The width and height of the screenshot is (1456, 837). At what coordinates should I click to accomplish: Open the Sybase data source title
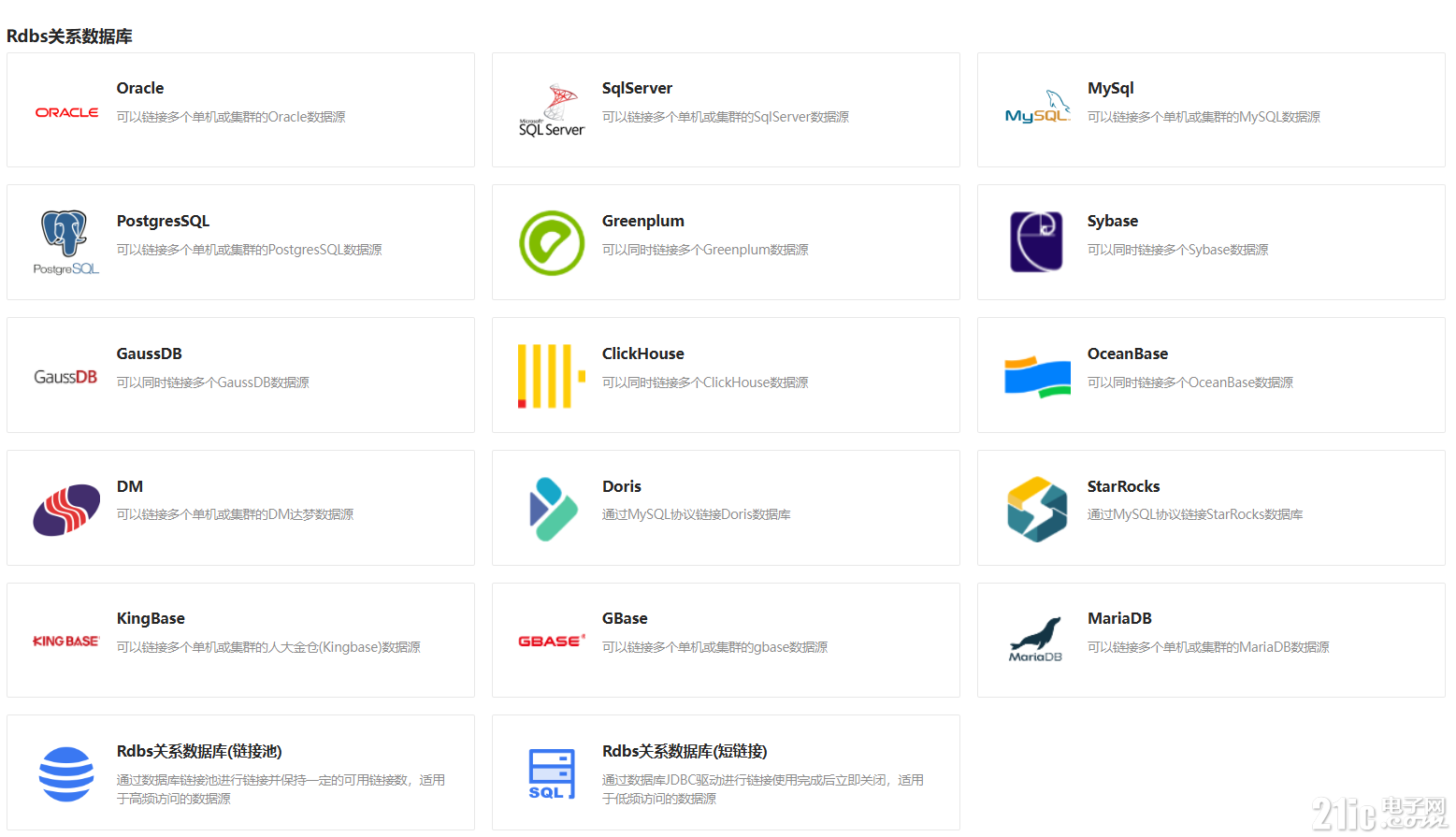click(1112, 221)
